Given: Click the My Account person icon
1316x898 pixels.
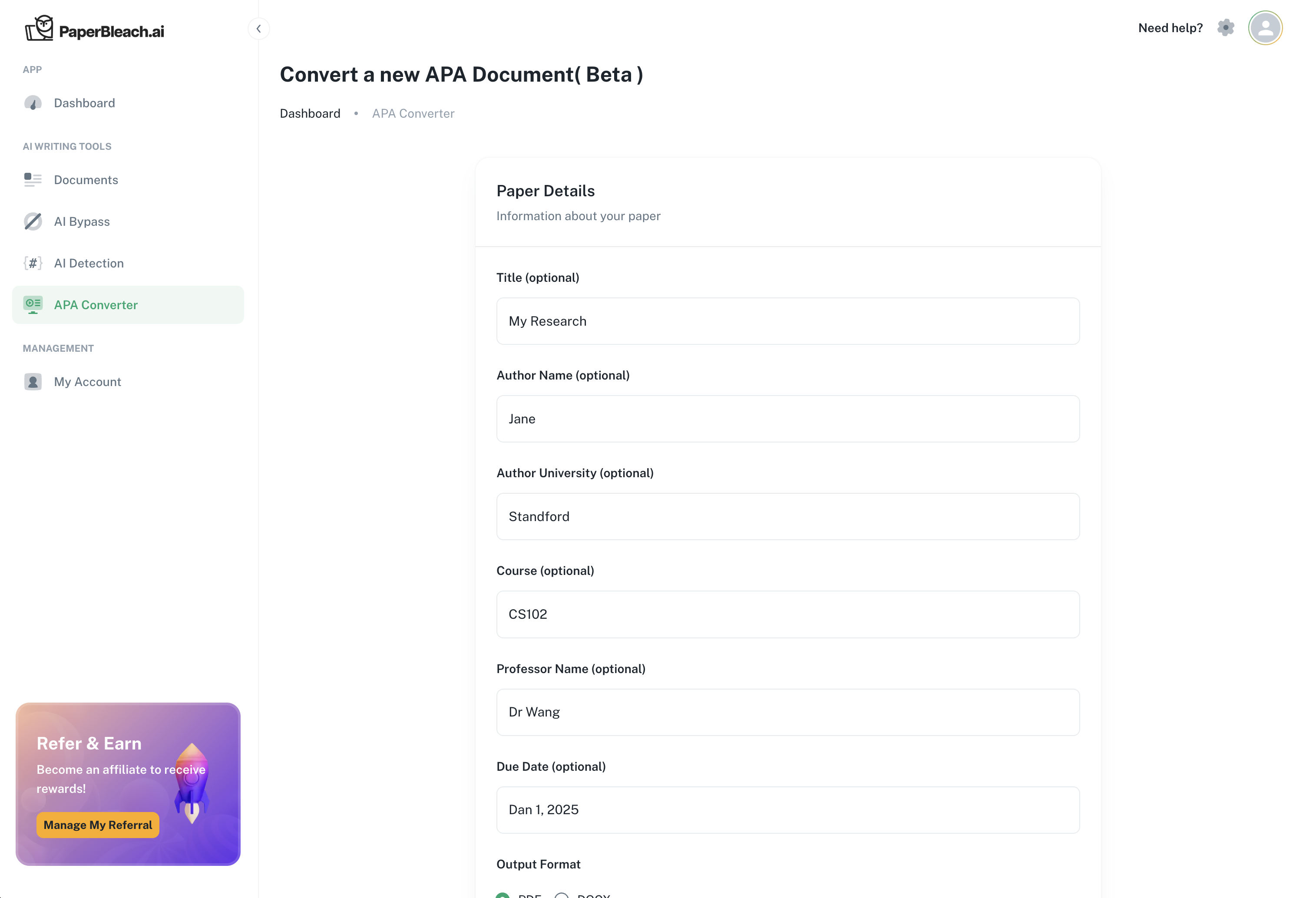Looking at the screenshot, I should click(x=32, y=382).
